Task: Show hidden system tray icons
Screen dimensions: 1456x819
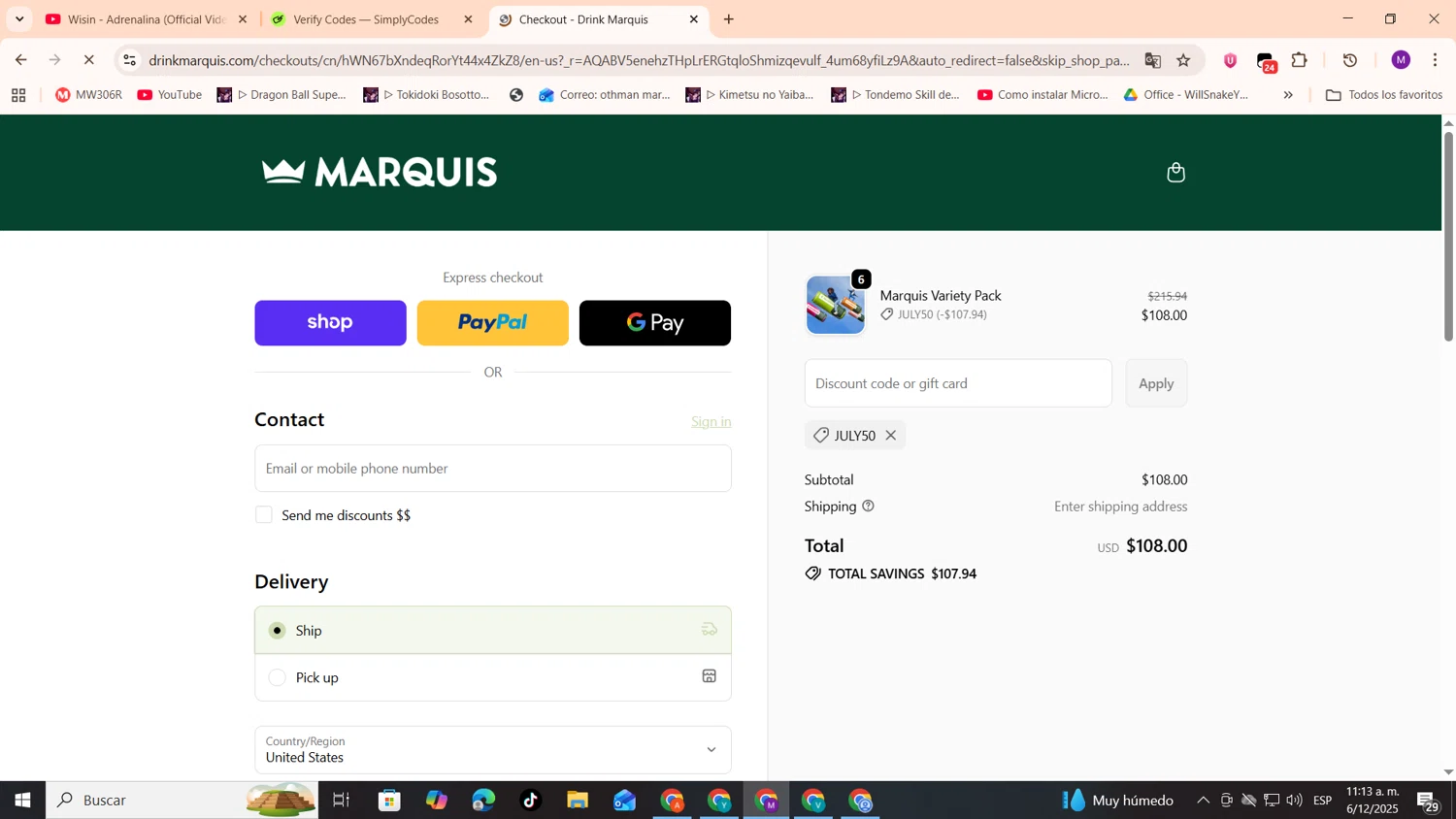Action: click(1203, 801)
